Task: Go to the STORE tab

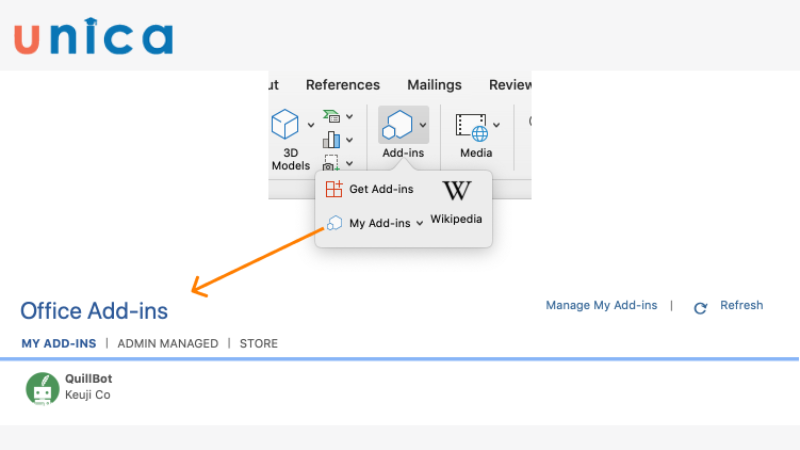Action: point(259,343)
